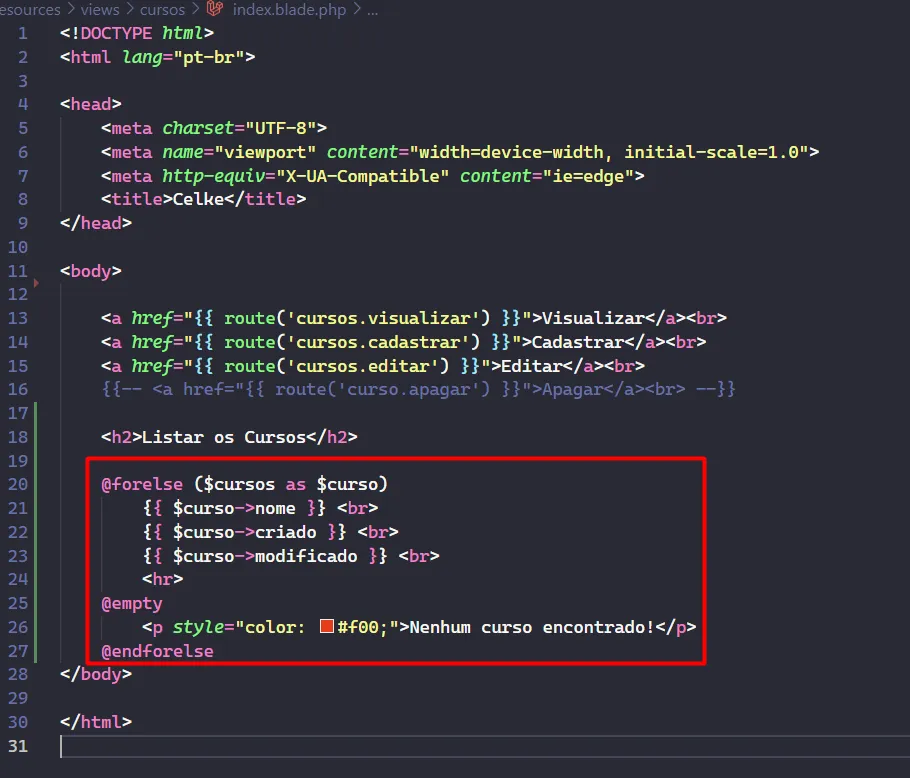Image resolution: width=910 pixels, height=778 pixels.
Task: Click the small red marker in the gutter near line 12
Action: click(x=37, y=284)
